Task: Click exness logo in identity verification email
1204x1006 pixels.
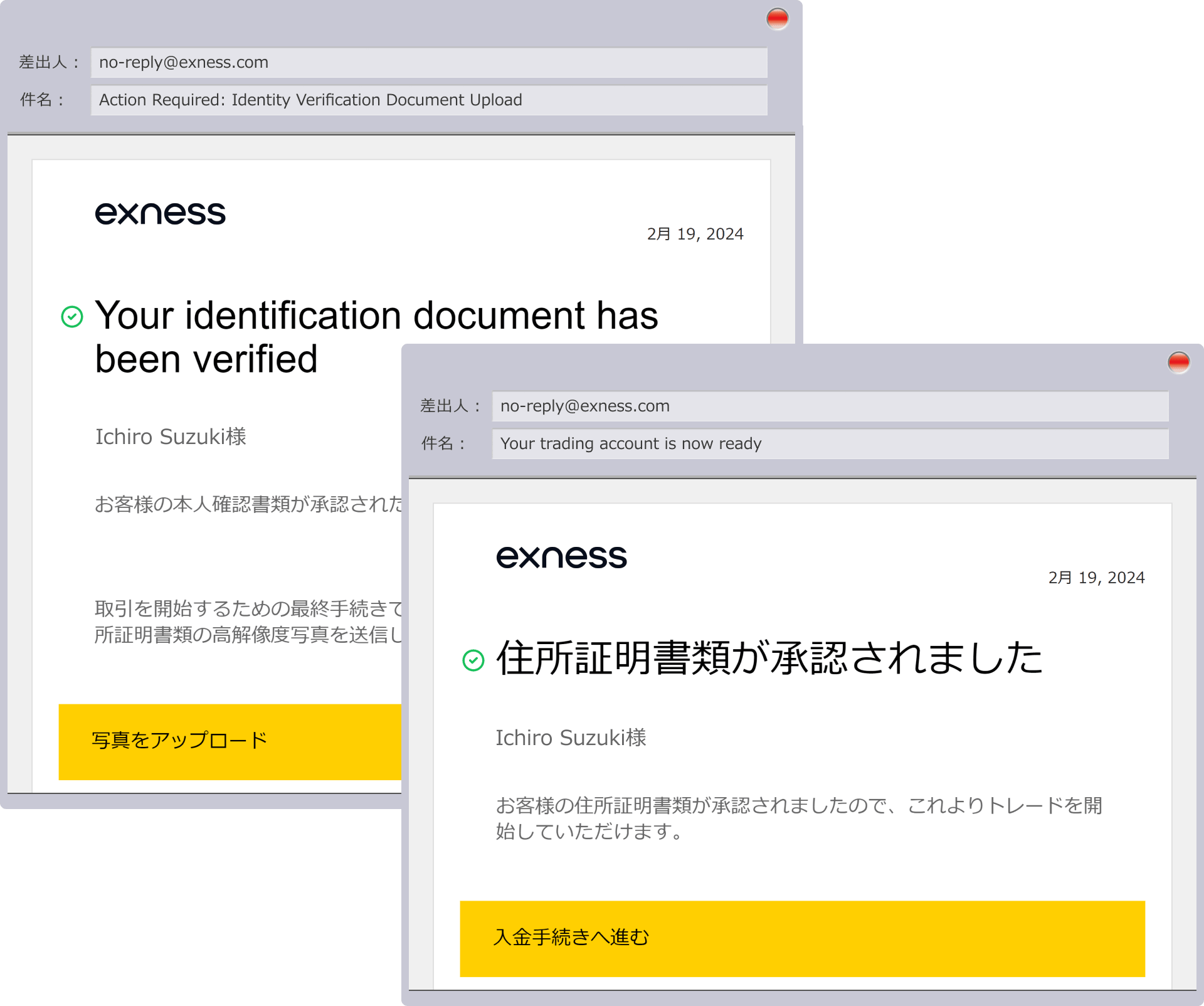Action: pyautogui.click(x=160, y=213)
